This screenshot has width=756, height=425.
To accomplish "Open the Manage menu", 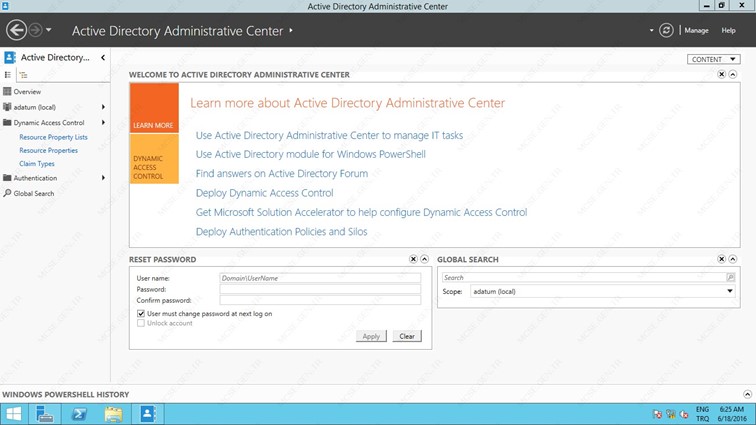I will 696,30.
